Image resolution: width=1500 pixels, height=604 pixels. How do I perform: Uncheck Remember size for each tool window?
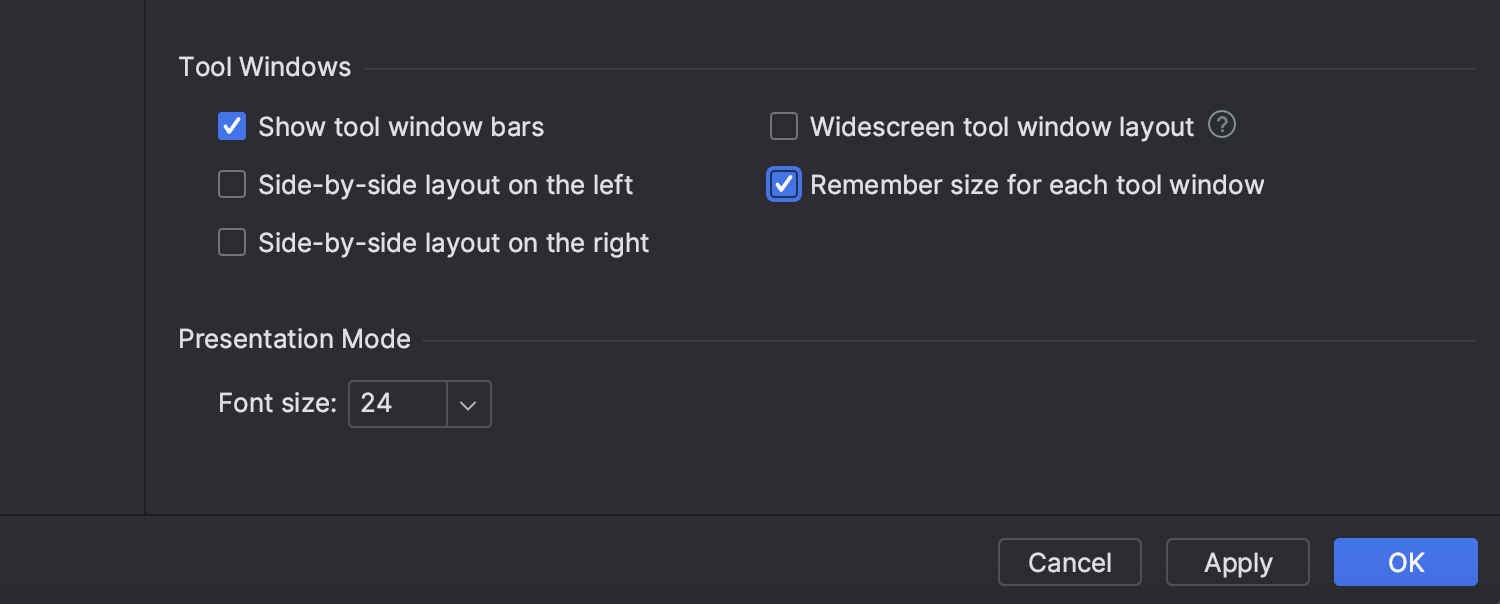coord(784,185)
